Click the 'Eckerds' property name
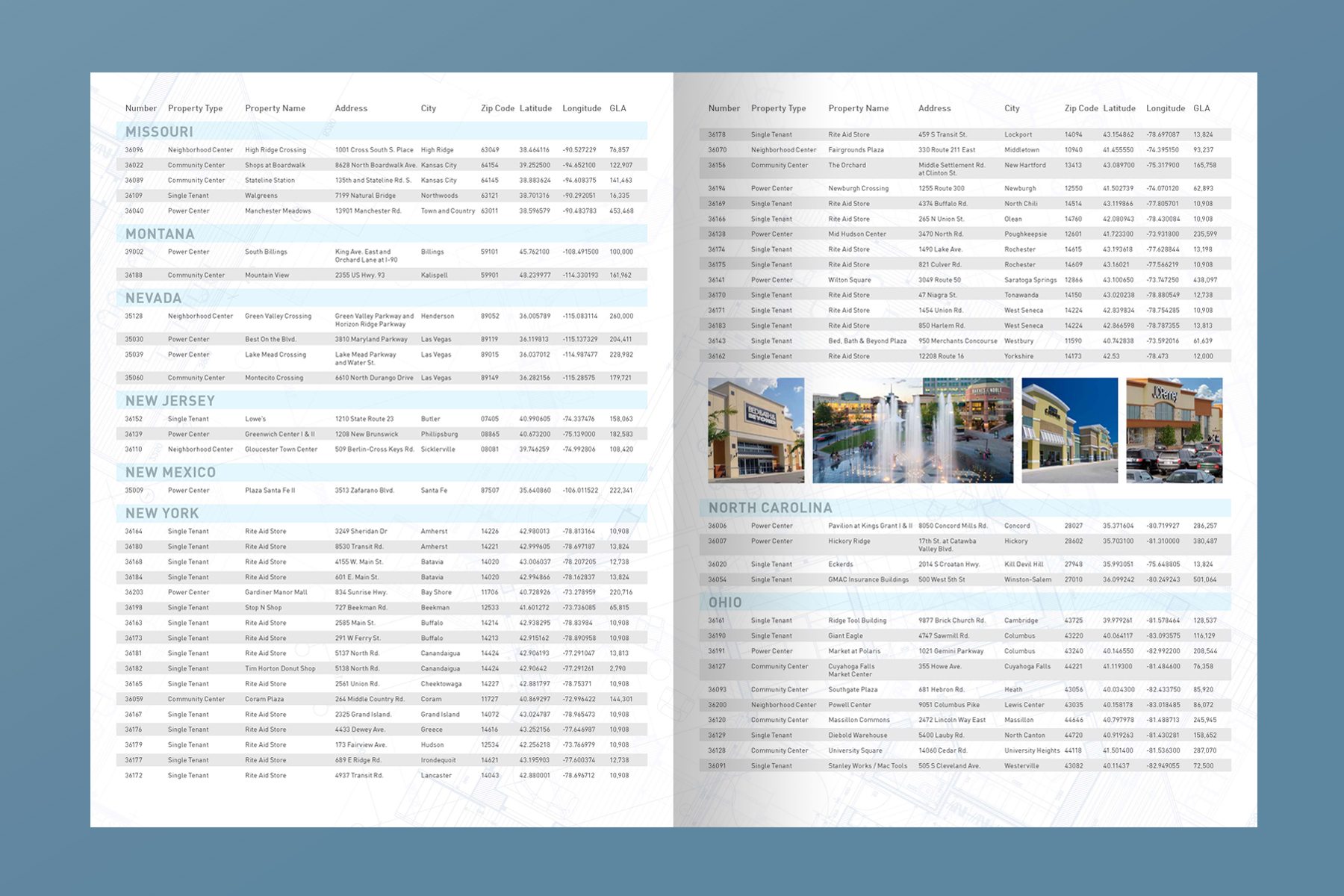 (841, 564)
